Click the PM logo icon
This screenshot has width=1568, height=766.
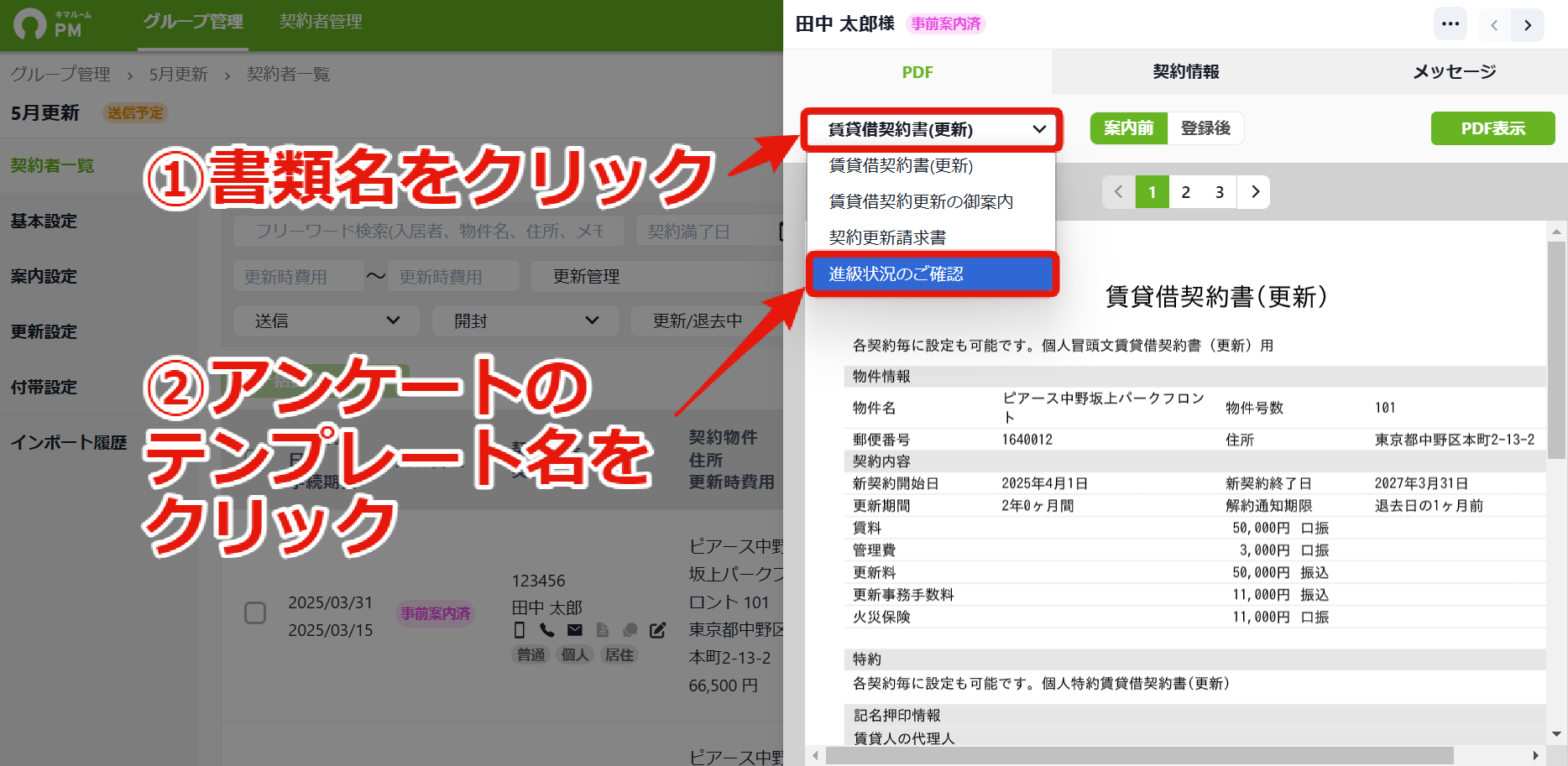[31, 23]
